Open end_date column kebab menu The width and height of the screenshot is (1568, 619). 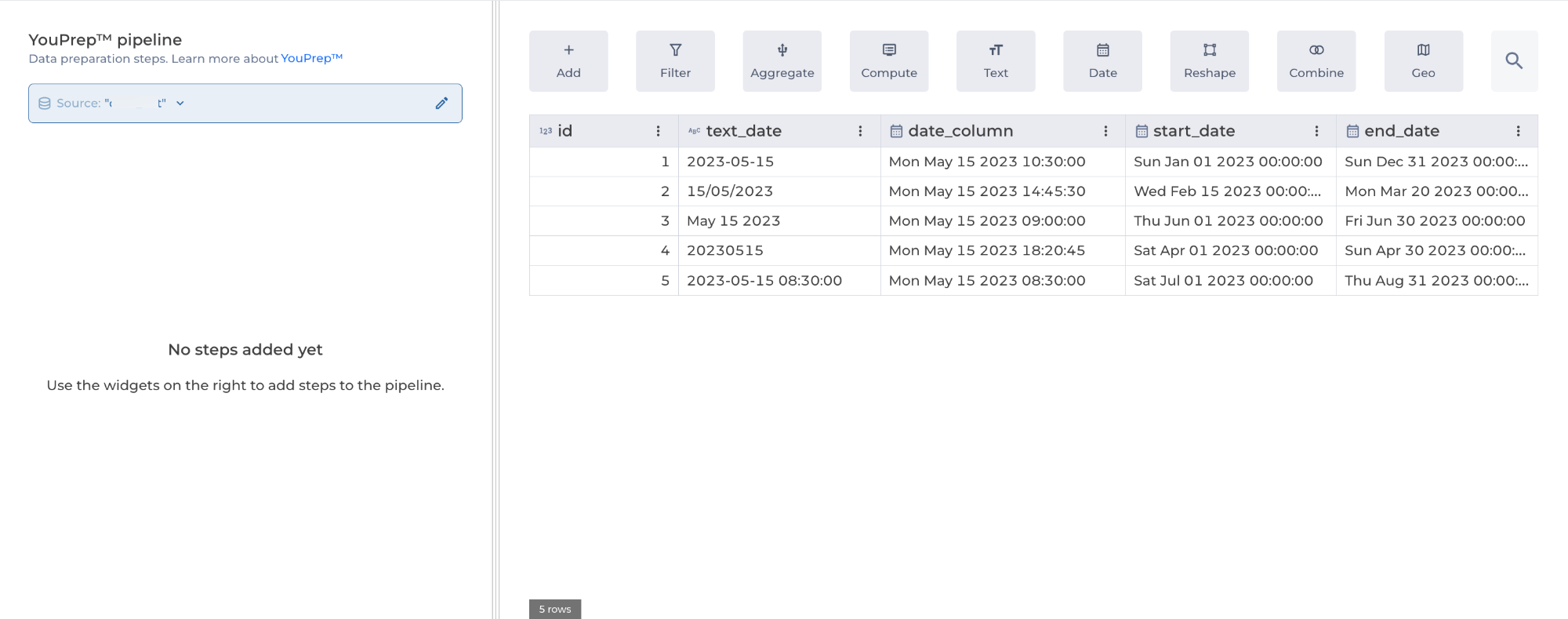(x=1518, y=131)
